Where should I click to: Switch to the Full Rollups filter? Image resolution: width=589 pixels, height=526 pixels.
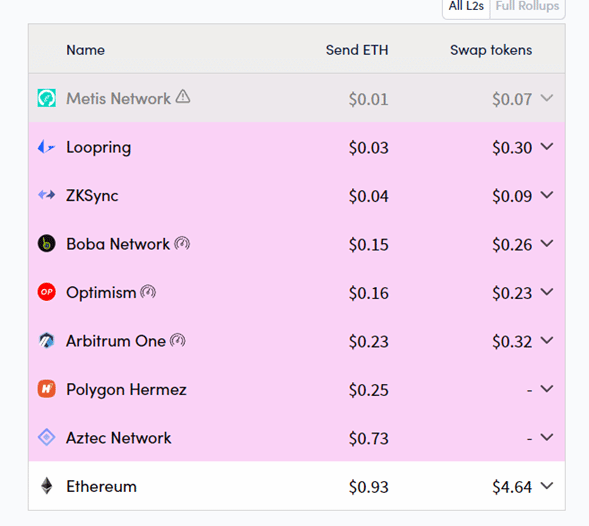coord(527,7)
